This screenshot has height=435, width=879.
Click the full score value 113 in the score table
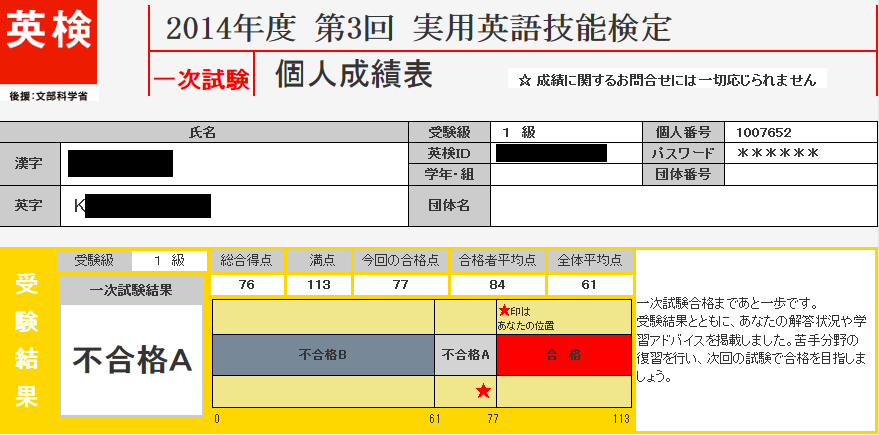318,285
